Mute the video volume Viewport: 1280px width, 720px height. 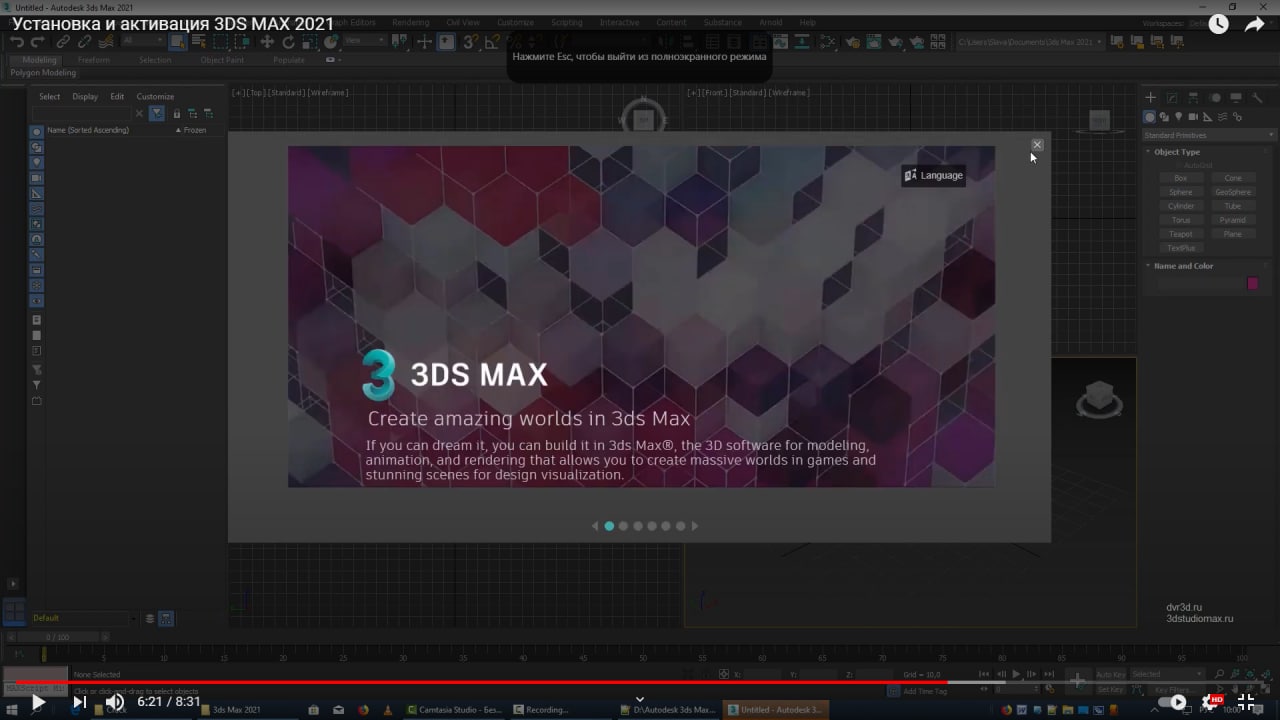115,702
